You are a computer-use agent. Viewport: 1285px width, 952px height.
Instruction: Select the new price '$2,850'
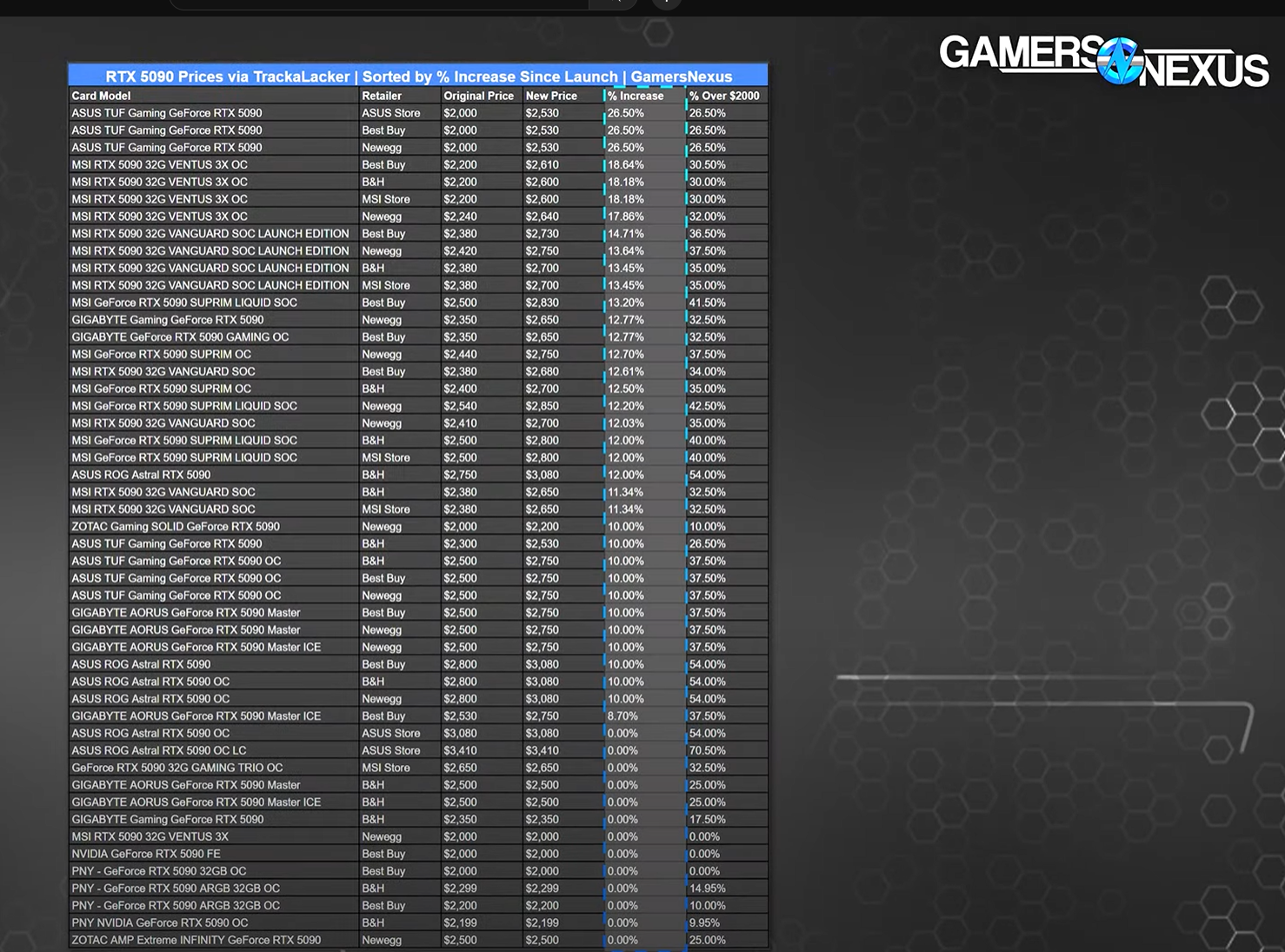pyautogui.click(x=542, y=406)
